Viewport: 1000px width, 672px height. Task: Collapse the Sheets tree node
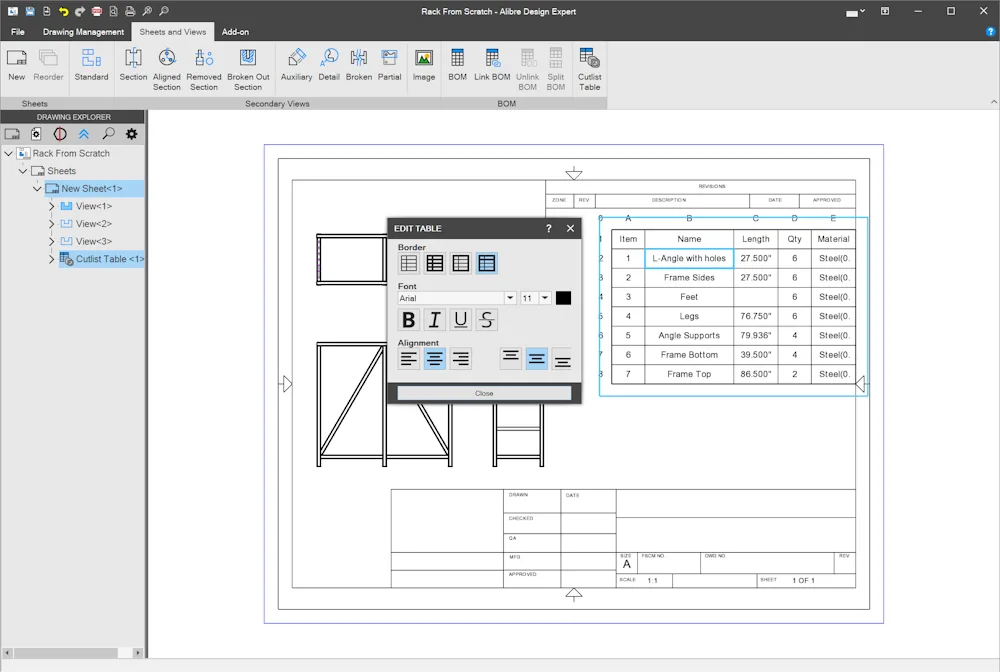pyautogui.click(x=23, y=171)
